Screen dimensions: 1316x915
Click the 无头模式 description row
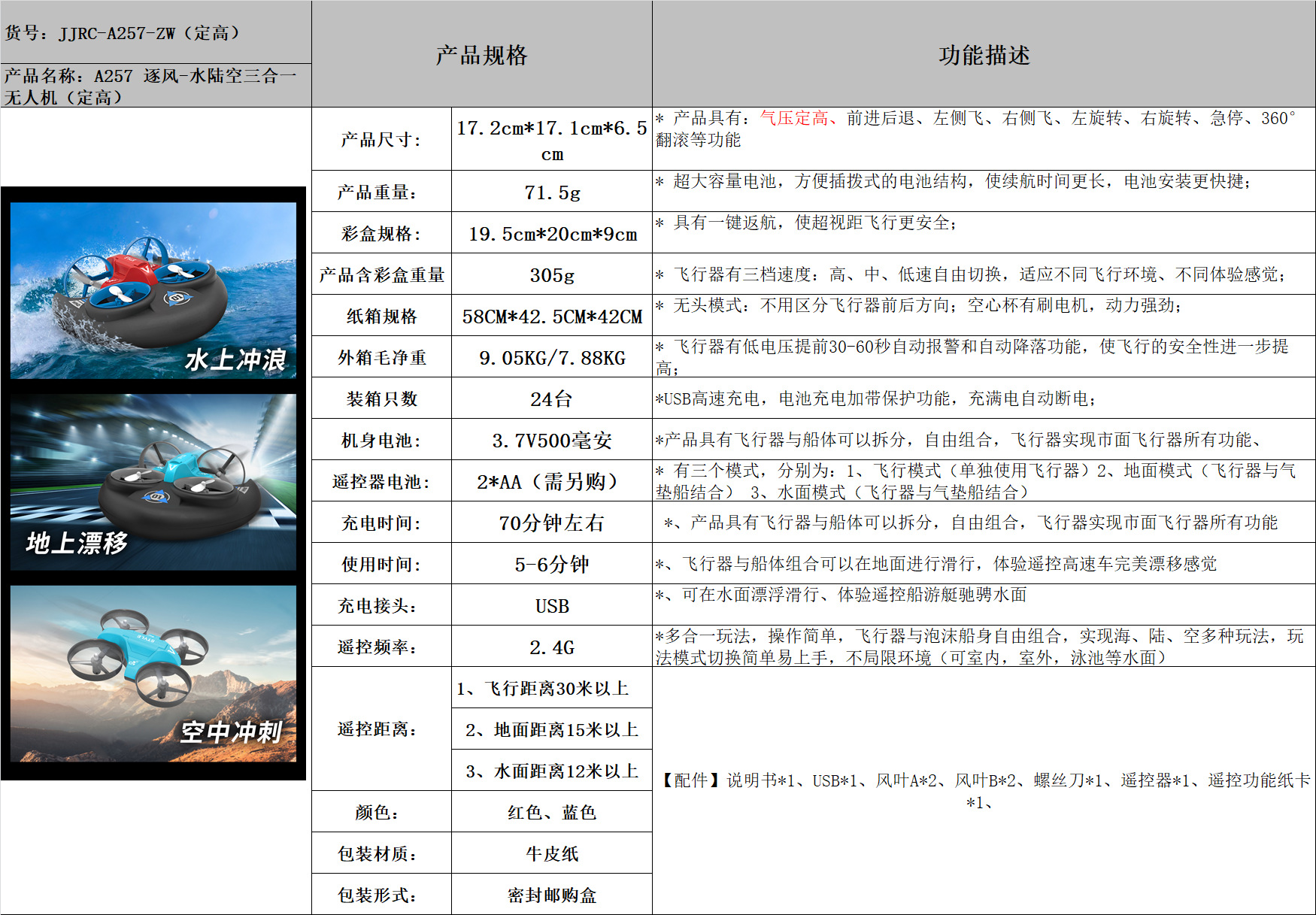984,316
